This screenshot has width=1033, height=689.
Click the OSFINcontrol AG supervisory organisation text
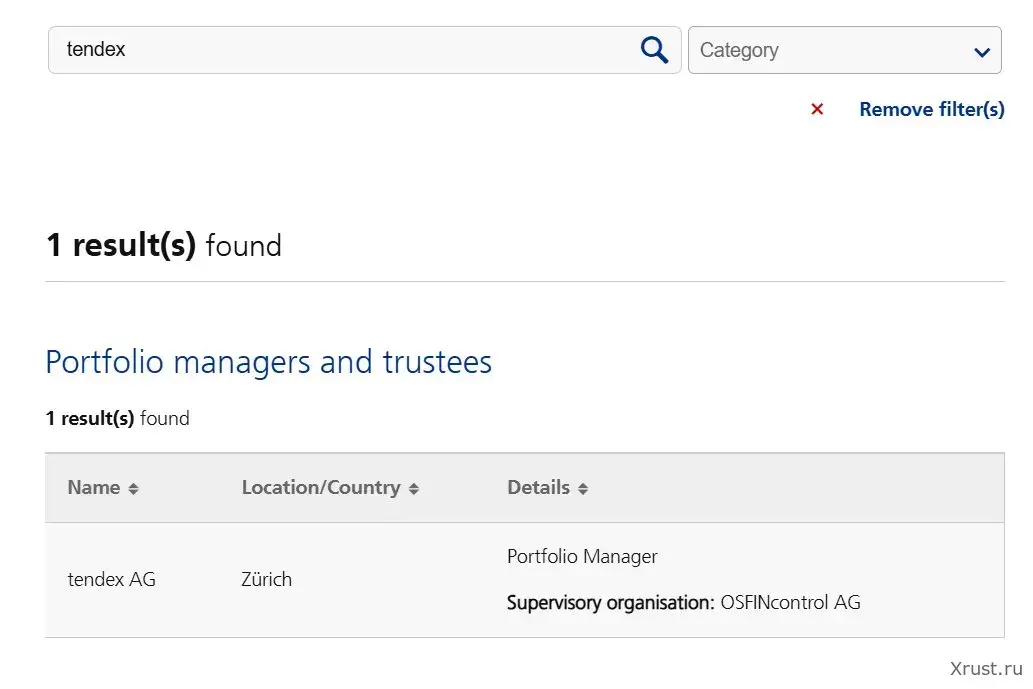click(790, 603)
